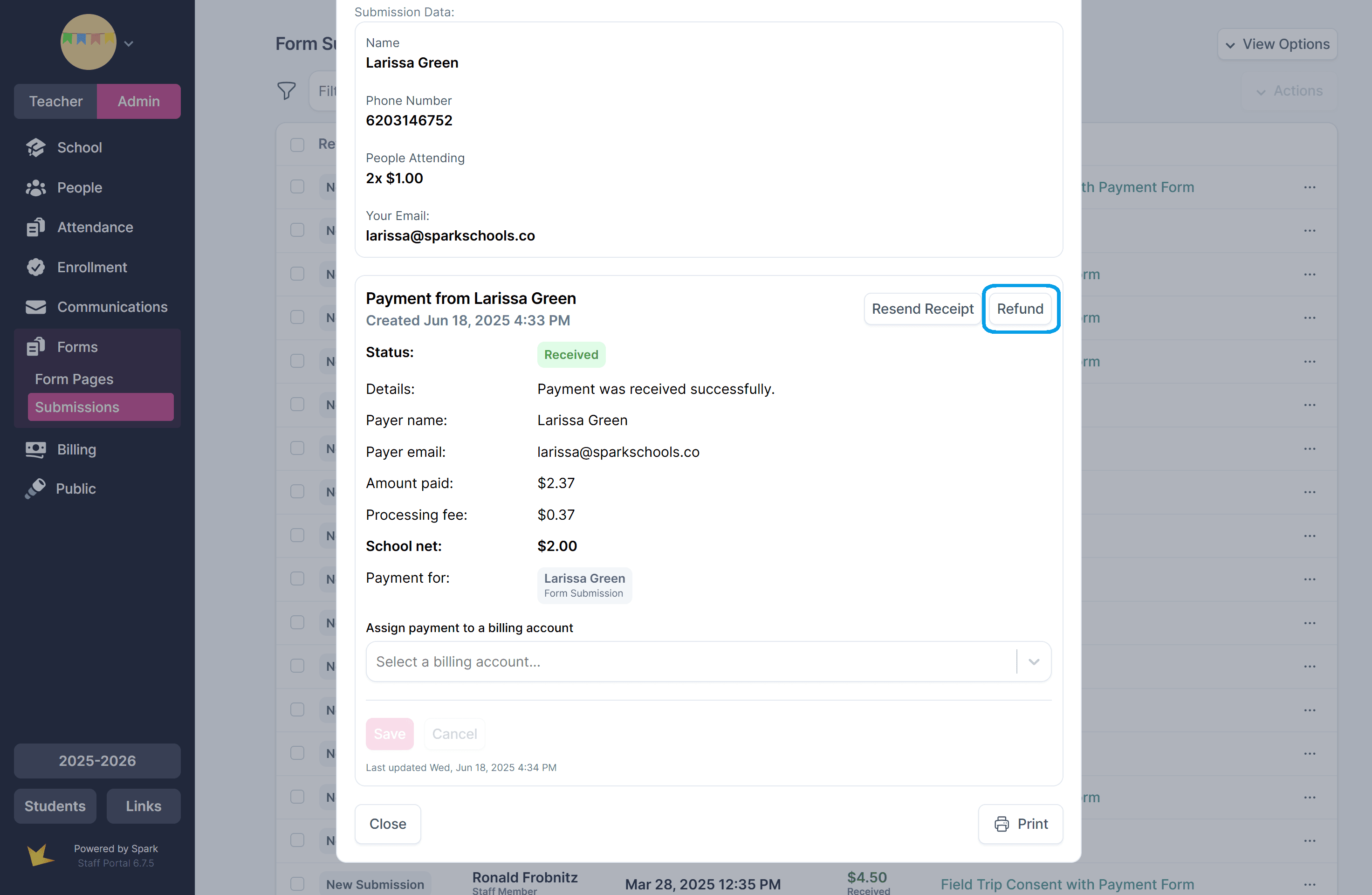Click the filter funnel icon
Screen dimensions: 1372x895
point(287,91)
